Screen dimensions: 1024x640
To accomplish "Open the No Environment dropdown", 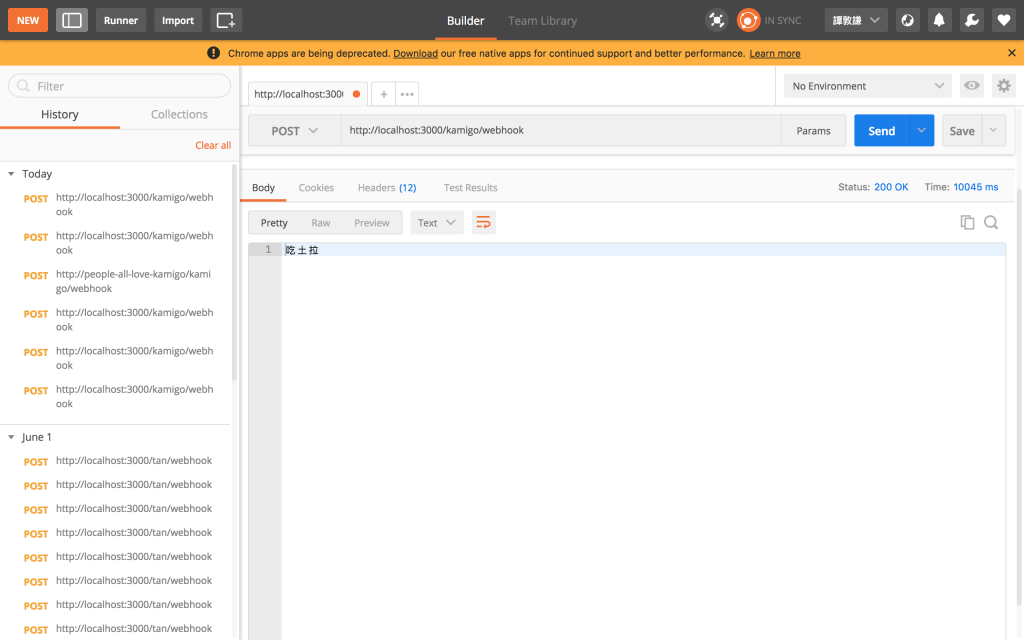I will [867, 86].
